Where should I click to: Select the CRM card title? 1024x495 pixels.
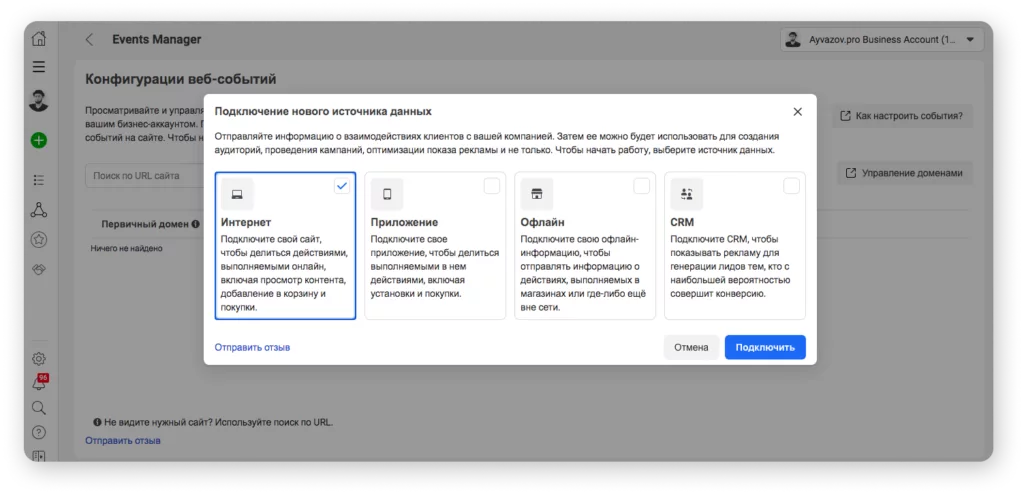pos(682,222)
